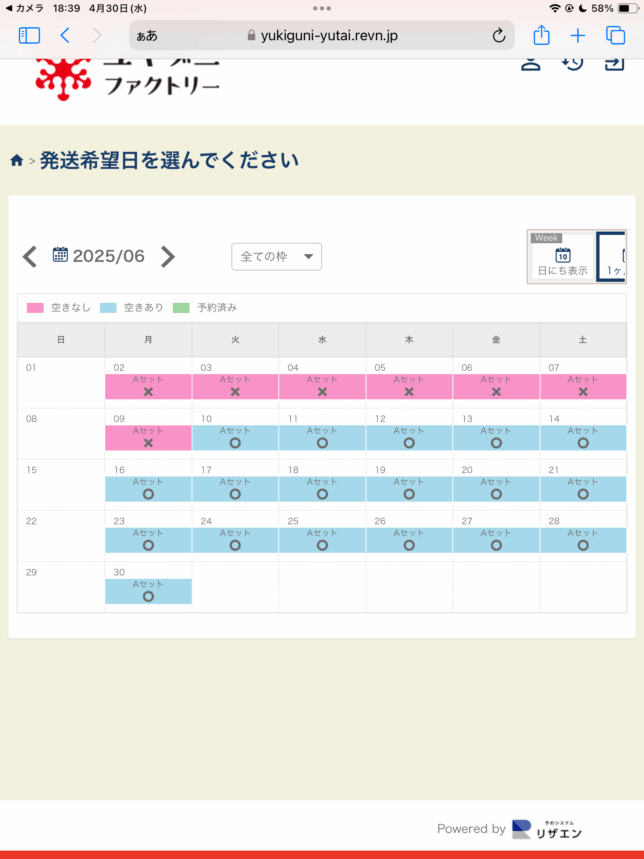Show all open tabs overview
This screenshot has height=859, width=644.
(x=615, y=36)
